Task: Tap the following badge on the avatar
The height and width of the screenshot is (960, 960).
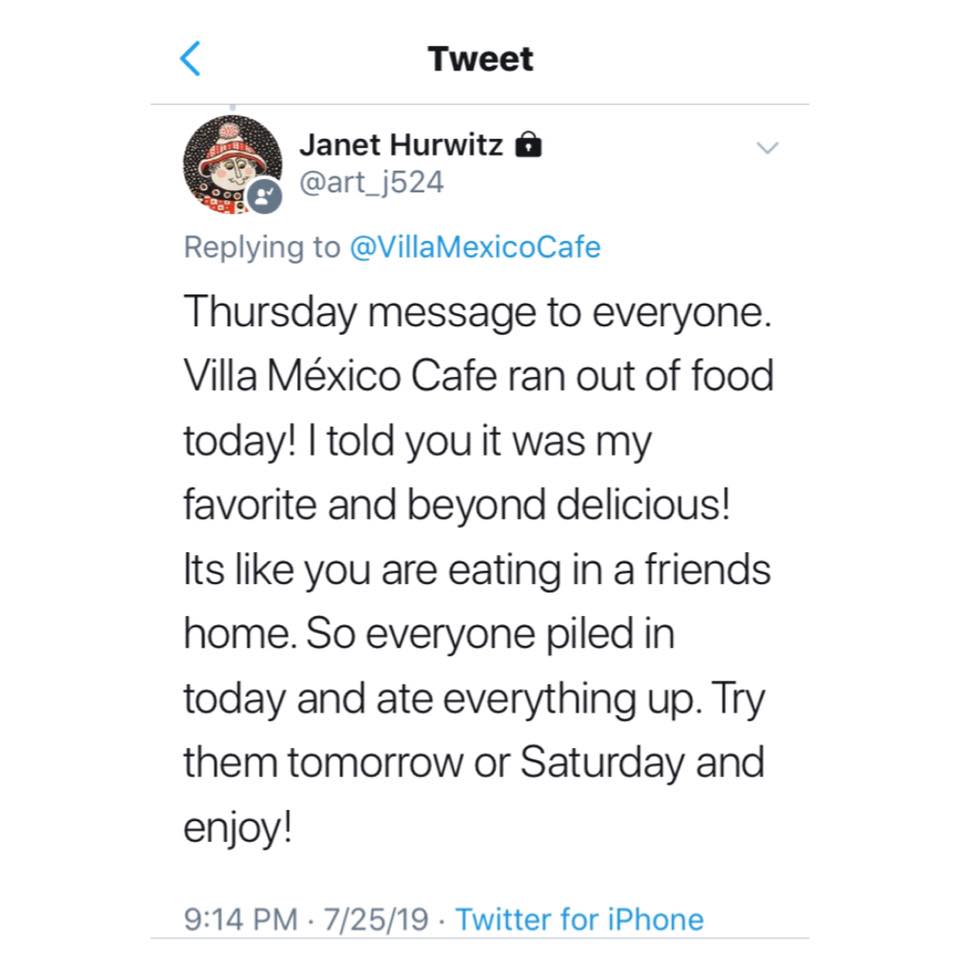Action: pos(265,196)
